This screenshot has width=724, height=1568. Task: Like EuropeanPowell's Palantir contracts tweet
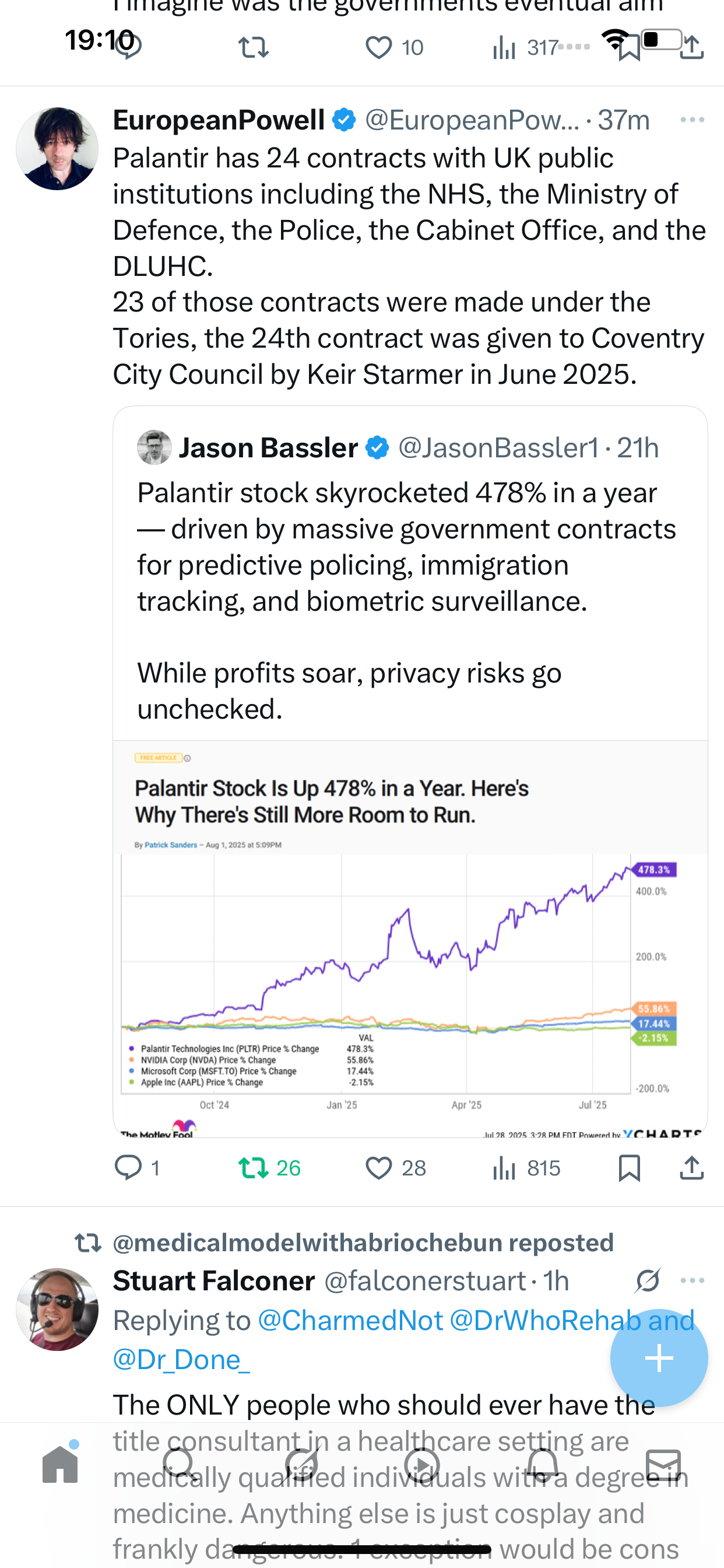tap(378, 1168)
